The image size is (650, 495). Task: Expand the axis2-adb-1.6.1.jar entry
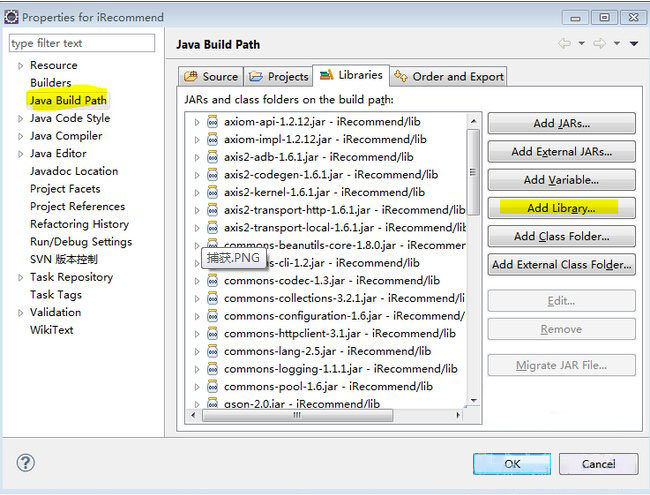point(197,157)
